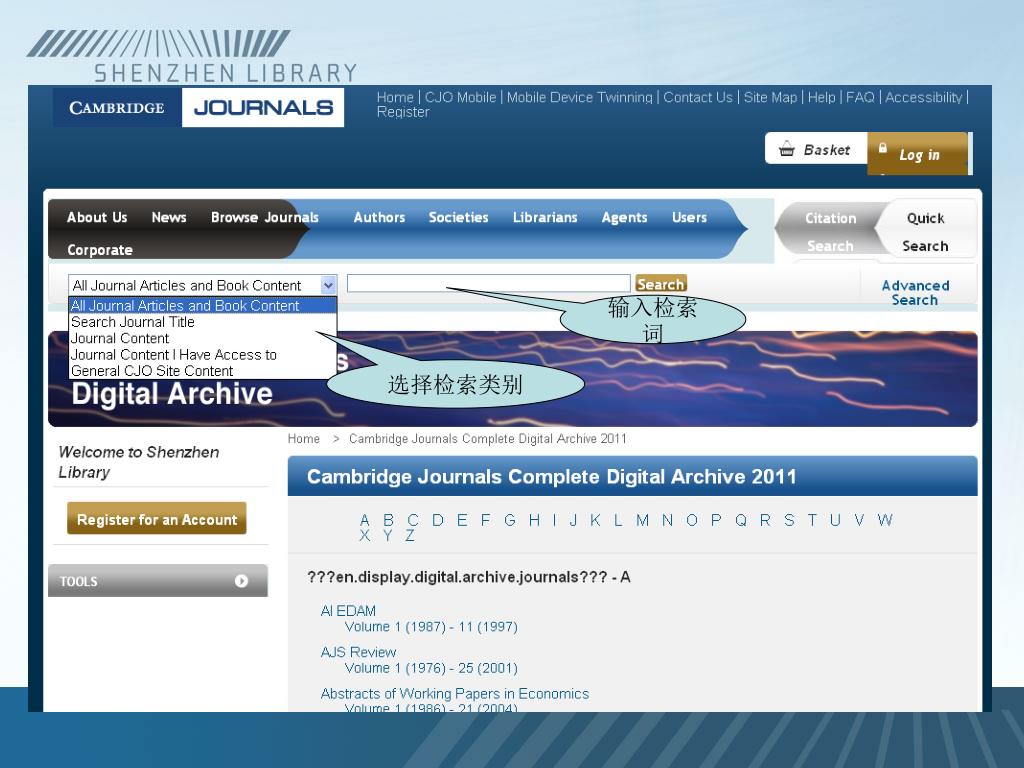Jump to journals starting with letter Z
This screenshot has width=1024, height=768.
coord(410,536)
